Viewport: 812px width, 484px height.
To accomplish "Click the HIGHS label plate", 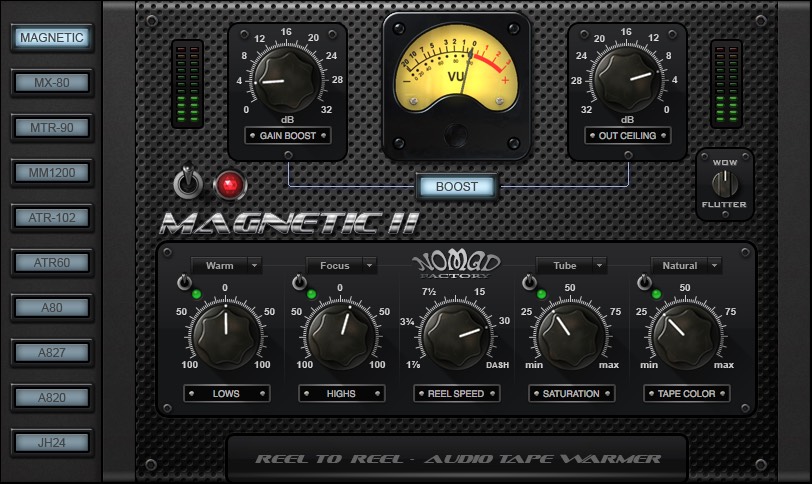I will 341,393.
